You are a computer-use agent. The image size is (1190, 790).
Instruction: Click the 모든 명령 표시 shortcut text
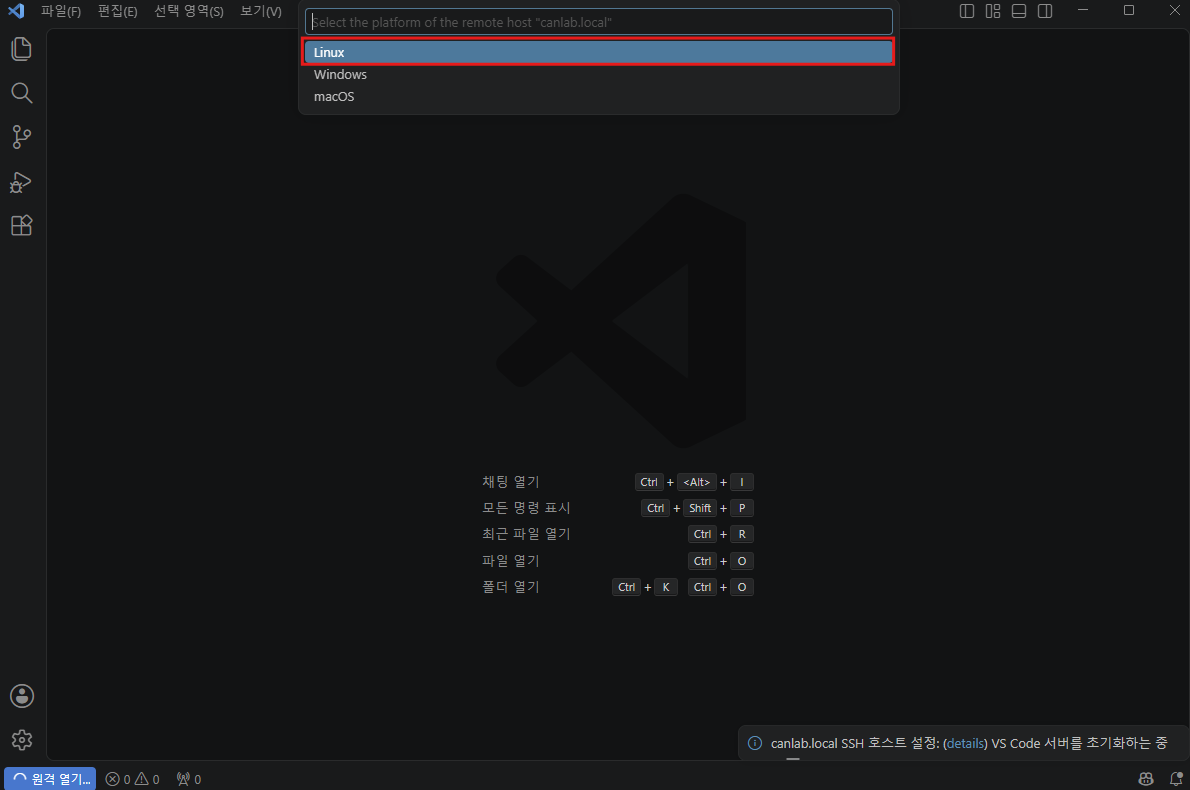526,508
